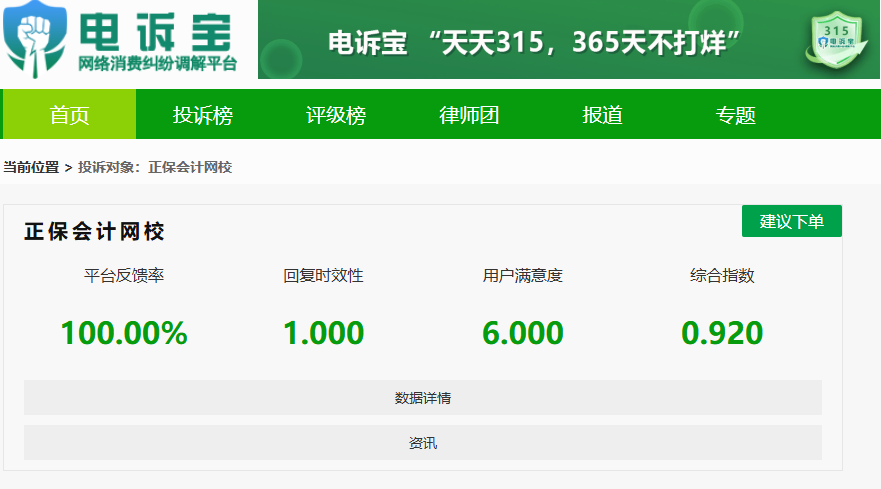Open the 首页 navigation tab
Image resolution: width=881 pixels, height=489 pixels.
70,114
